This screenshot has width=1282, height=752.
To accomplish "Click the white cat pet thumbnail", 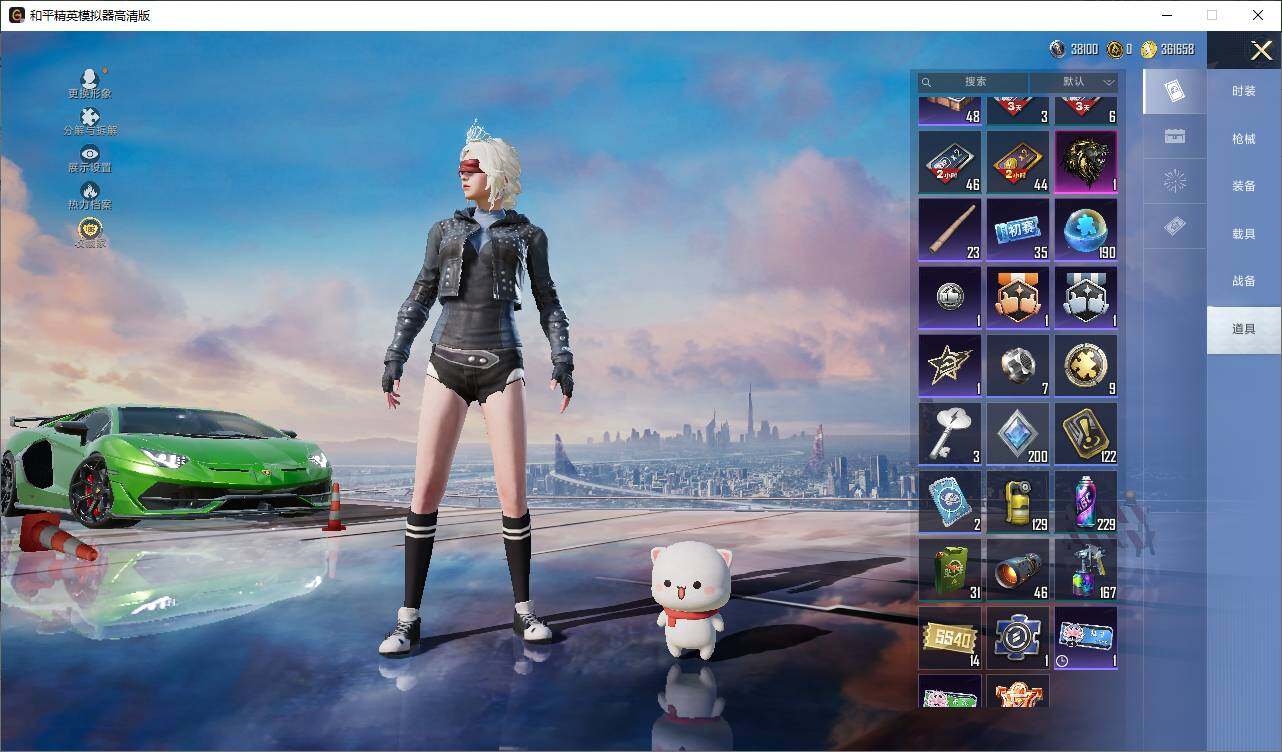I will click(690, 600).
